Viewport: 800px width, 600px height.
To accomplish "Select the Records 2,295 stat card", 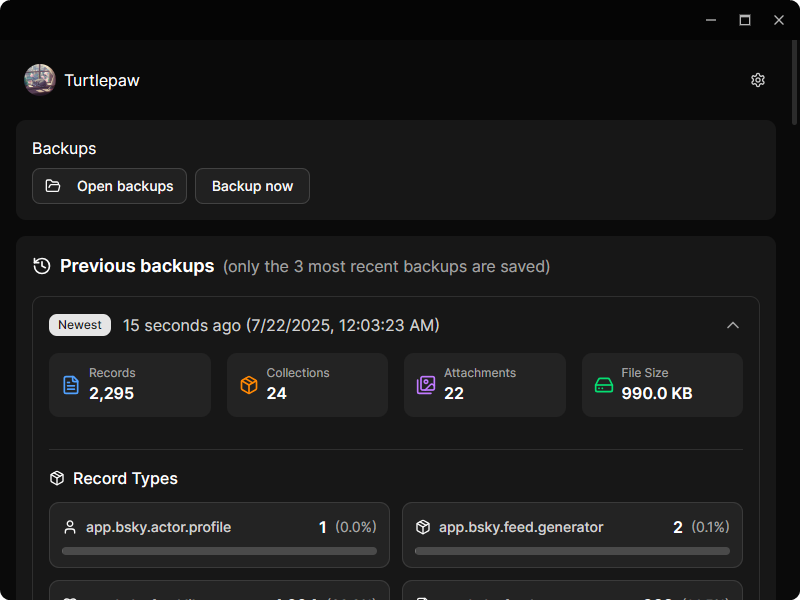I will click(130, 384).
